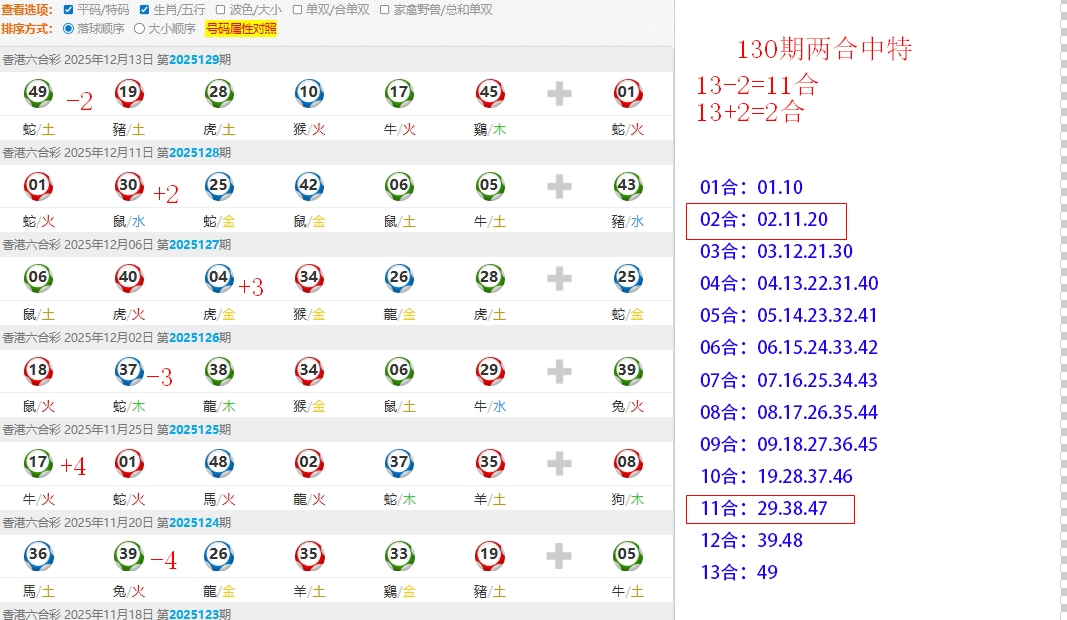Click the 11合 boxed number row
Image resolution: width=1067 pixels, height=620 pixels.
pyautogui.click(x=769, y=509)
